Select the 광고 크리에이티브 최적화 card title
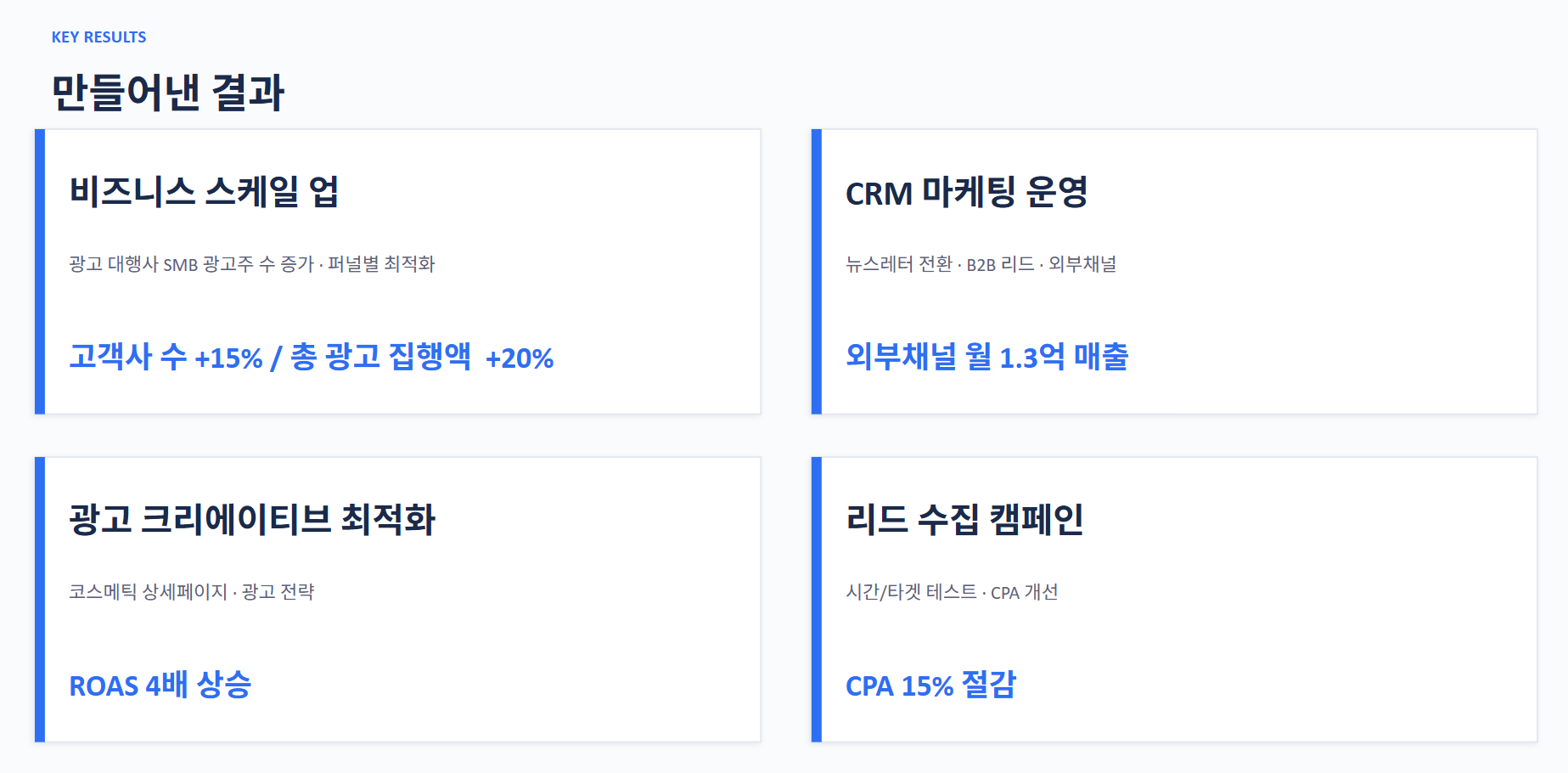Image resolution: width=1568 pixels, height=773 pixels. point(252,520)
